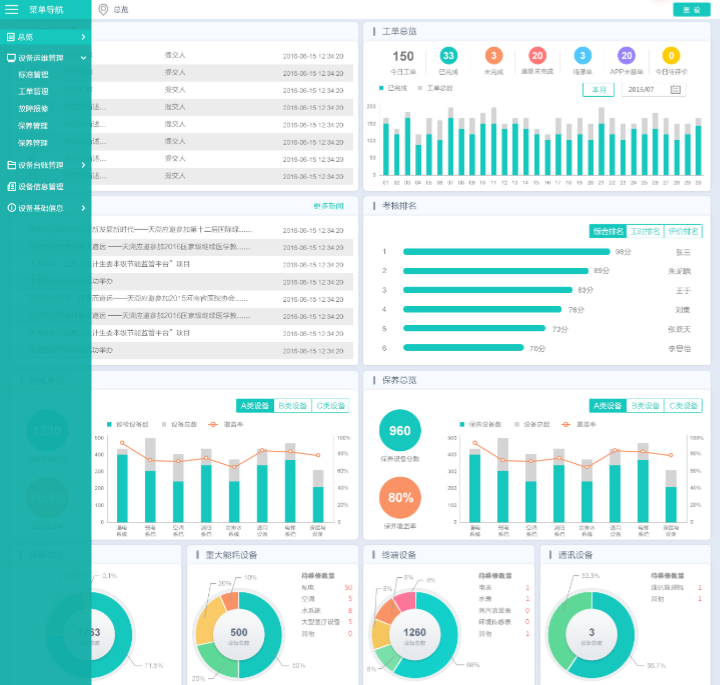720x685 pixels.
Task: Open the 更多新闻 link
Action: [x=328, y=206]
